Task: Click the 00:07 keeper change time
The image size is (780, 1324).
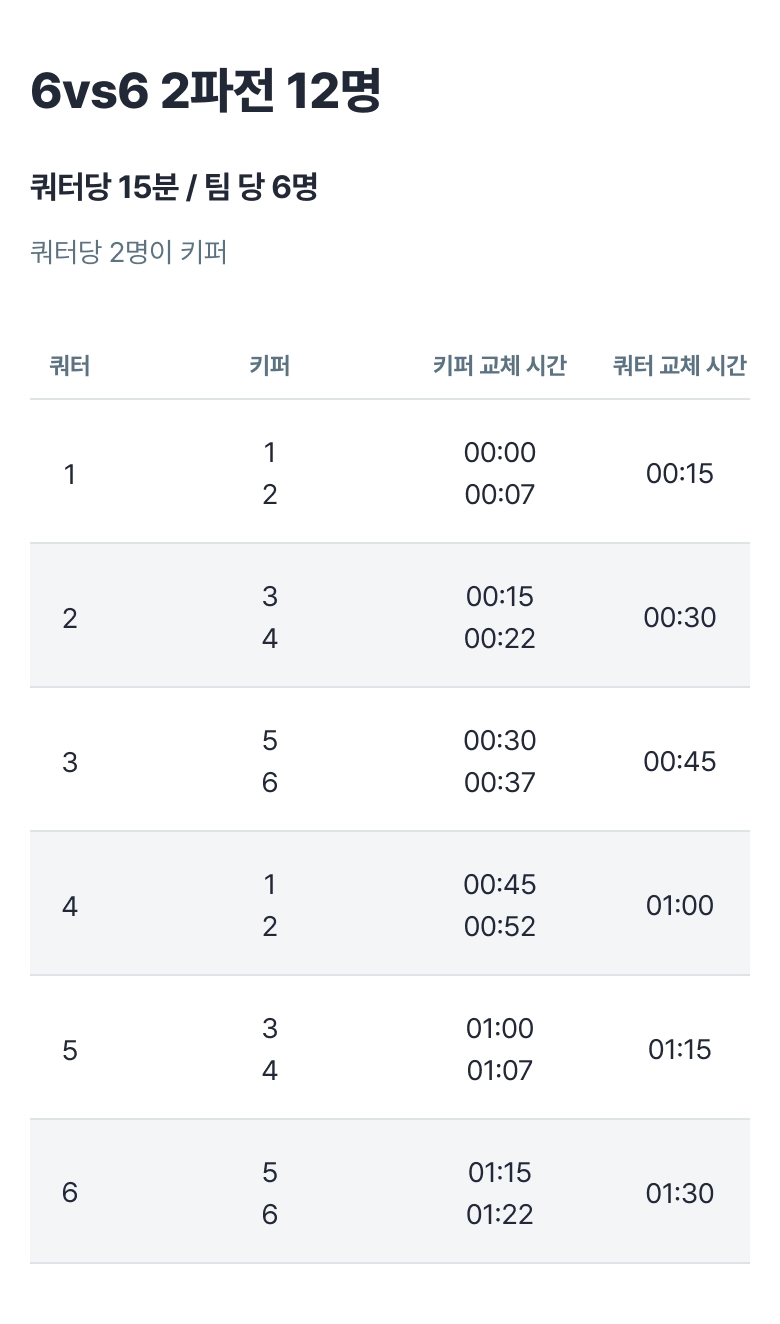Action: tap(499, 495)
